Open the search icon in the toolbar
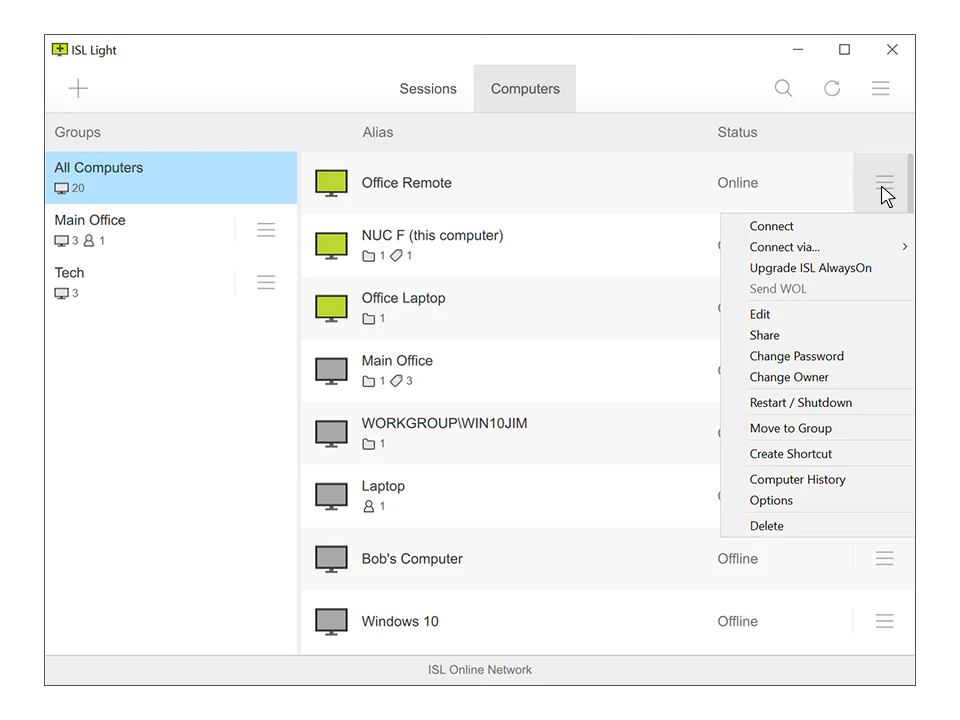The image size is (960, 720). tap(783, 88)
